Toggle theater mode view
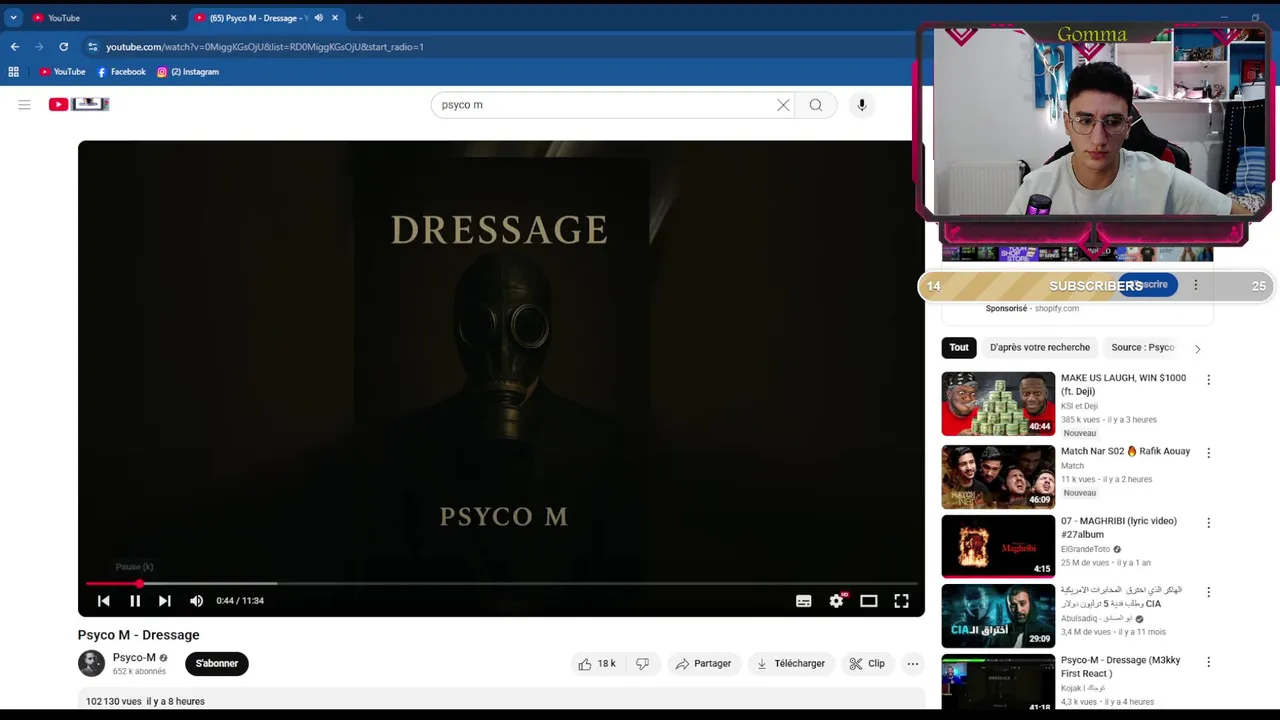Image resolution: width=1280 pixels, height=720 pixels. click(x=868, y=601)
